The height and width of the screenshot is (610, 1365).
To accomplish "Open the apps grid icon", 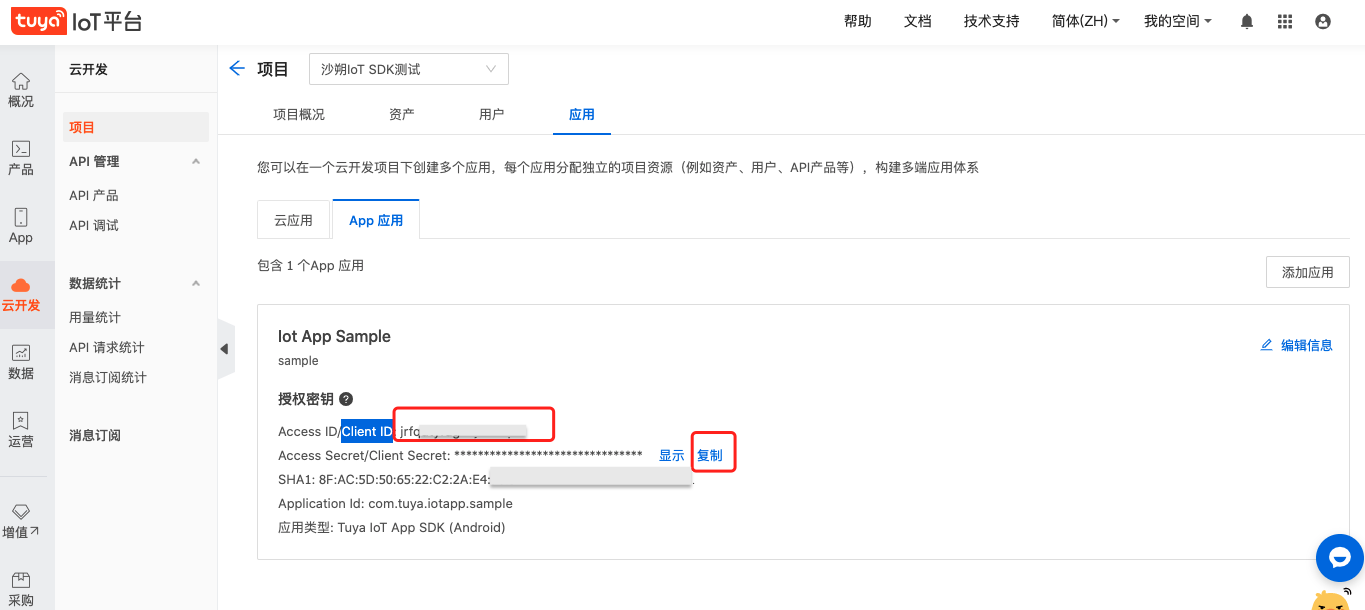I will pyautogui.click(x=1285, y=21).
